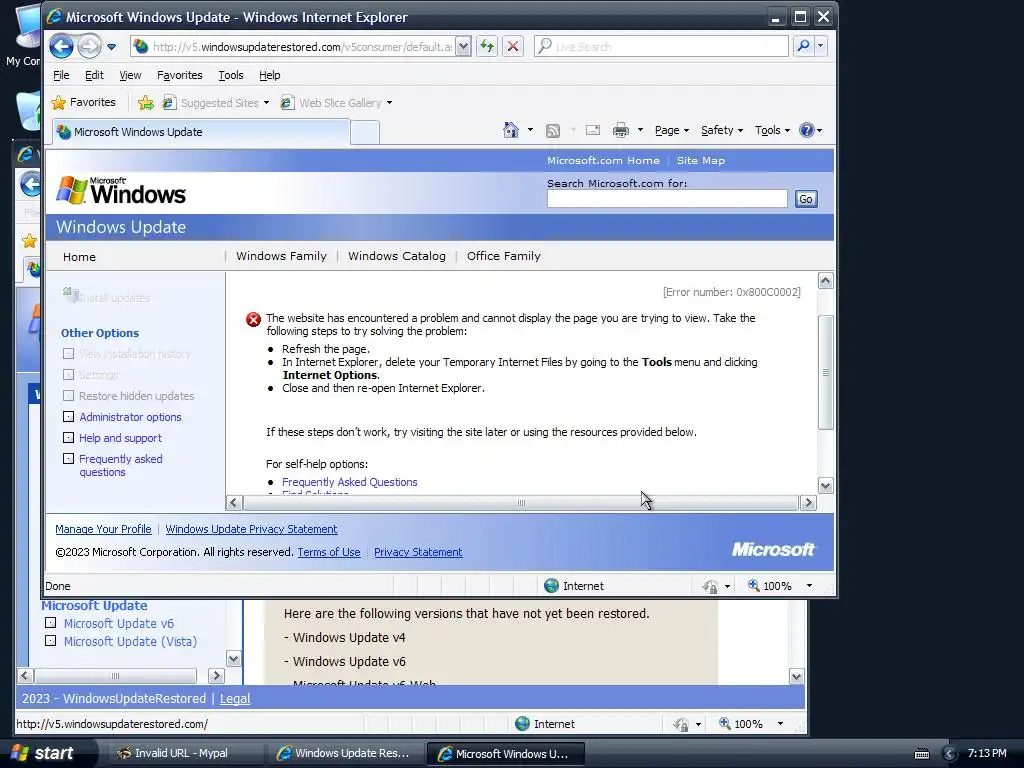Image resolution: width=1024 pixels, height=768 pixels.
Task: Click the Terms of Use link
Action: click(x=328, y=552)
